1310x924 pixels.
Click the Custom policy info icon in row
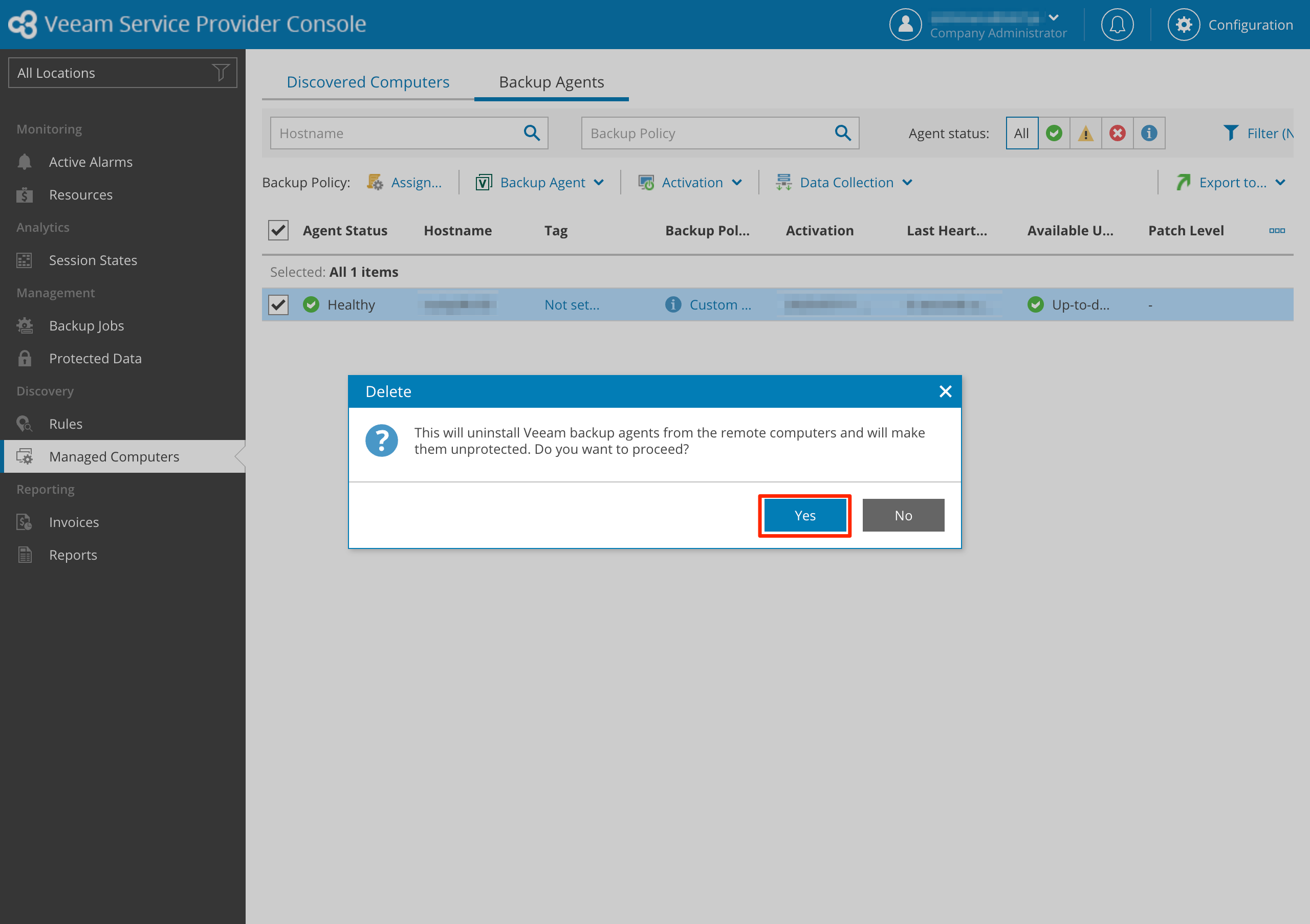pyautogui.click(x=673, y=304)
